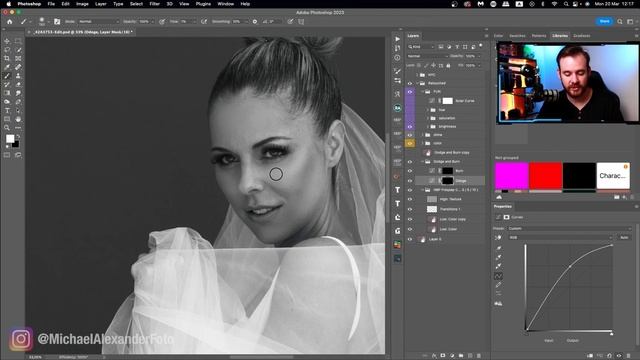The image size is (640, 360).
Task: Click the Dodge layer mask thumbnail
Action: pyautogui.click(x=448, y=180)
